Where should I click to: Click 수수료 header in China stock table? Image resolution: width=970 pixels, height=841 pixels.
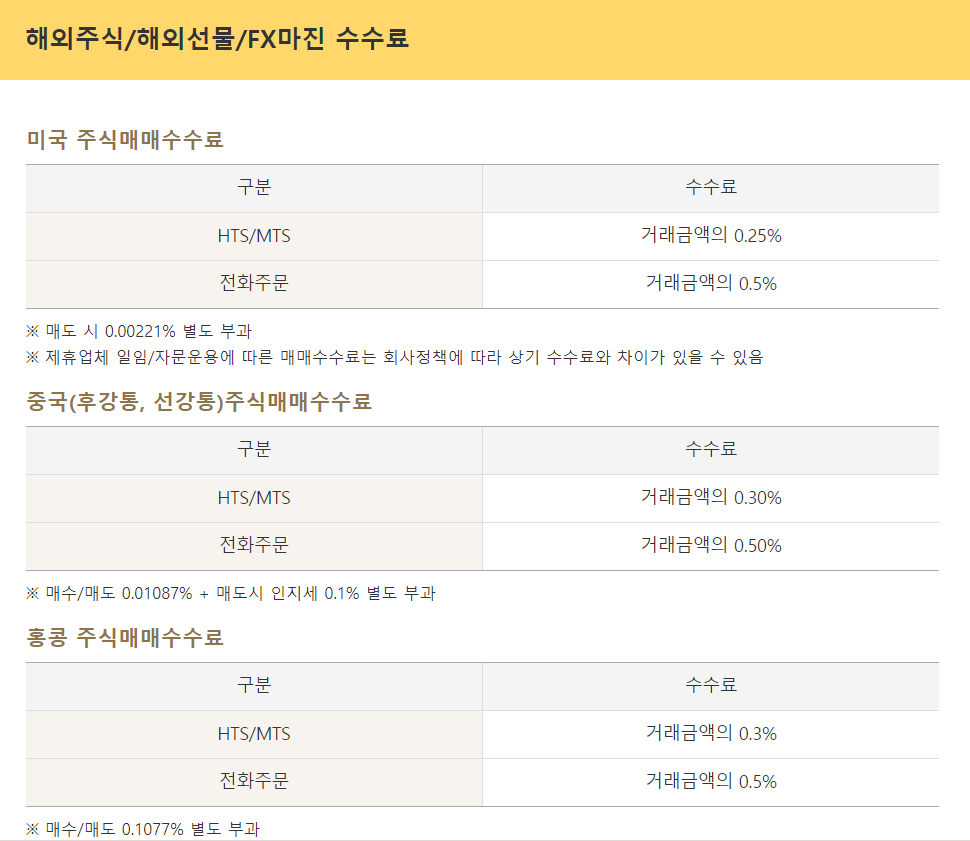click(x=711, y=449)
